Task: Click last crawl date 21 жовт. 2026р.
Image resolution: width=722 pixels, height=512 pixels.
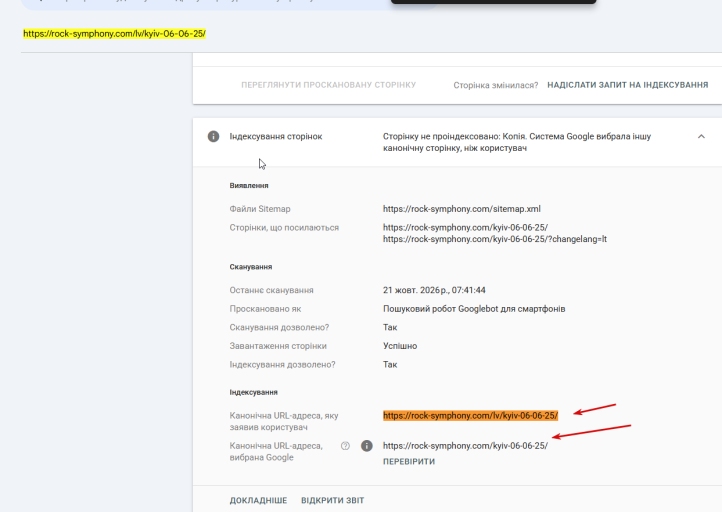Action: tap(434, 290)
